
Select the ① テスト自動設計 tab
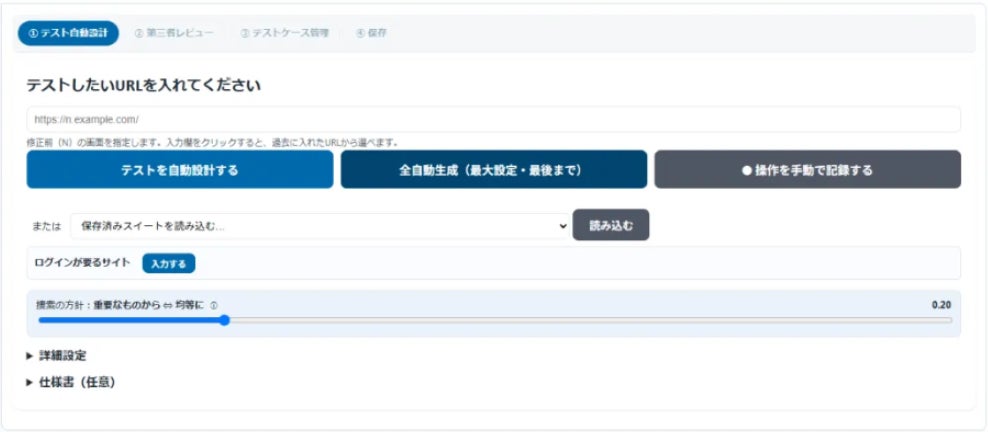click(68, 33)
